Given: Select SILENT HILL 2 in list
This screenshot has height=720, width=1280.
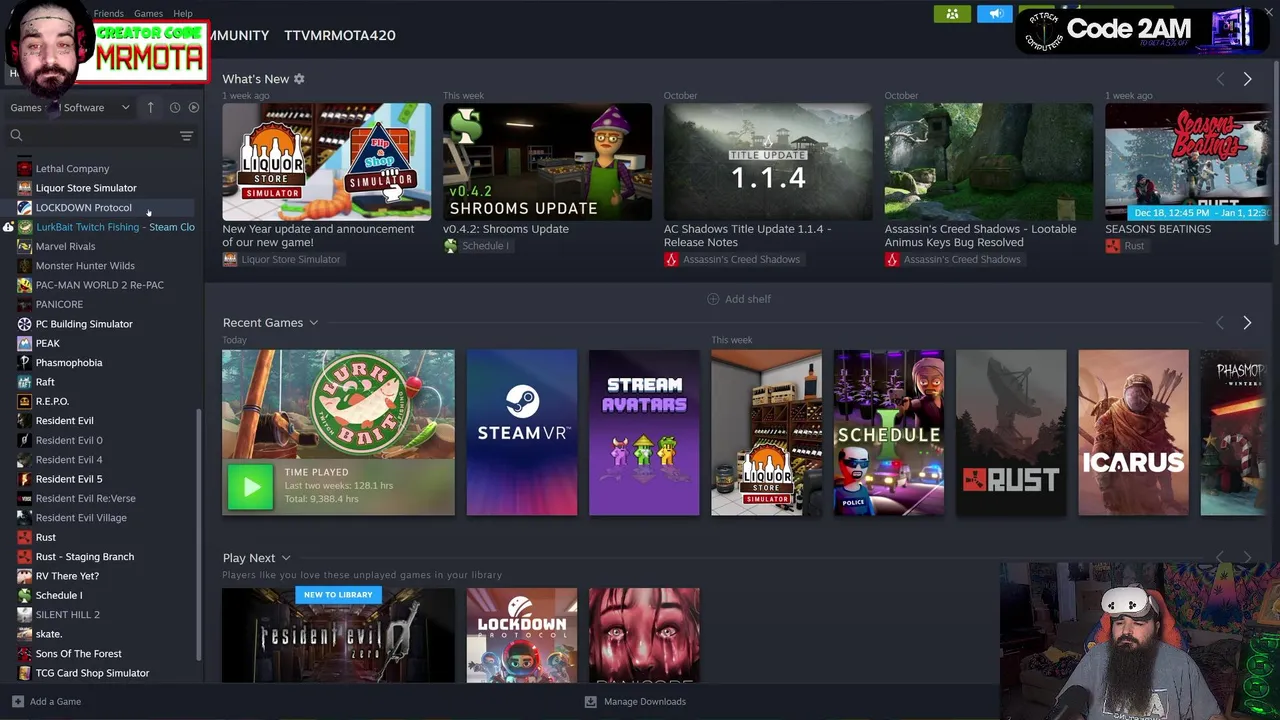Looking at the screenshot, I should (67, 615).
